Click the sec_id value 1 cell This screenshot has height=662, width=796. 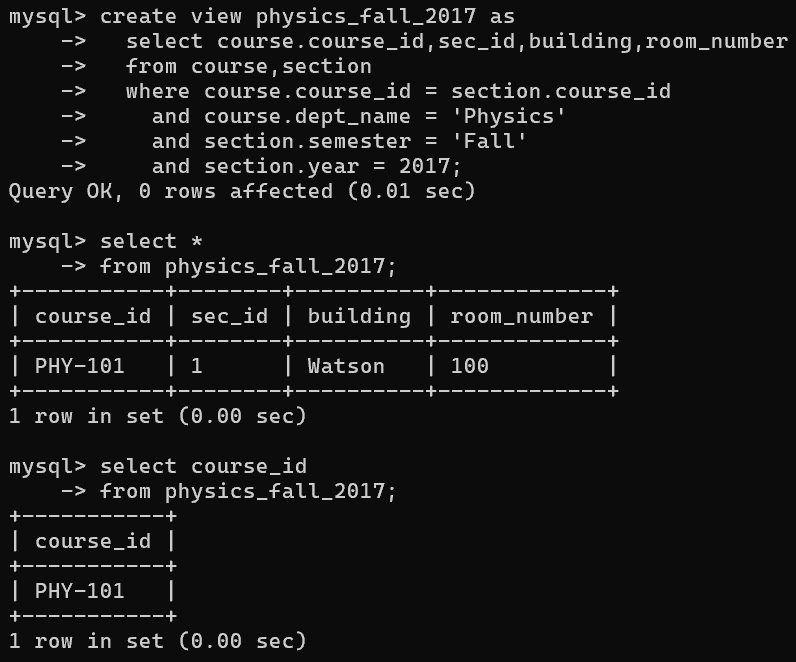197,366
